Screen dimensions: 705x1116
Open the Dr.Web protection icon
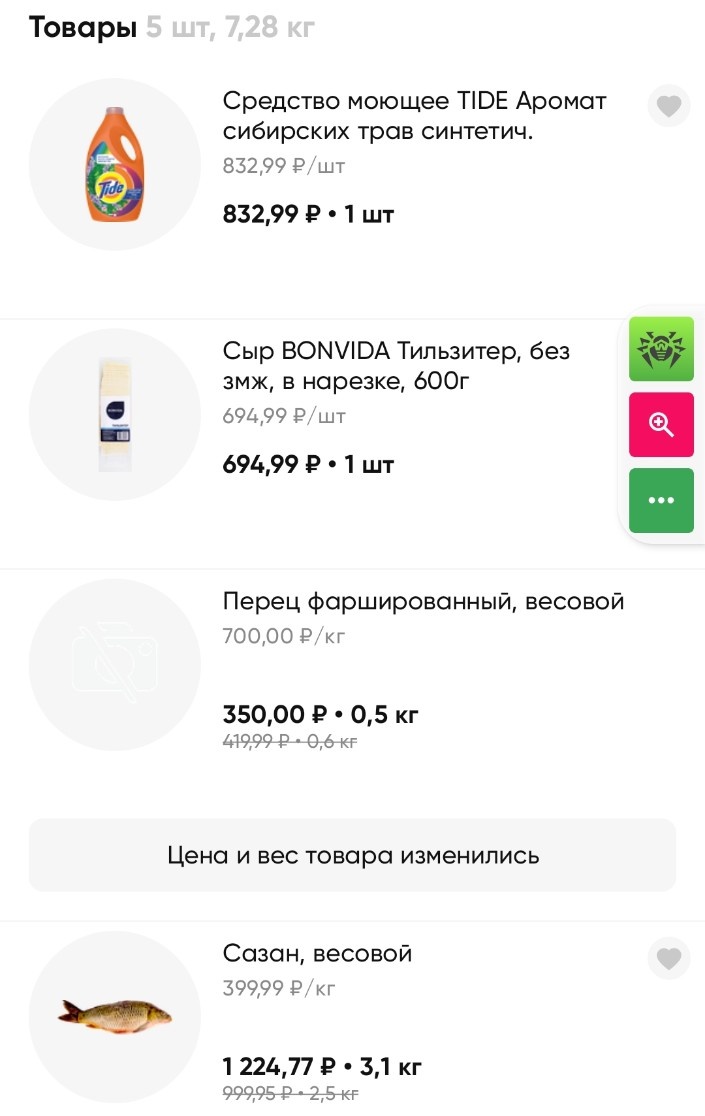[661, 349]
